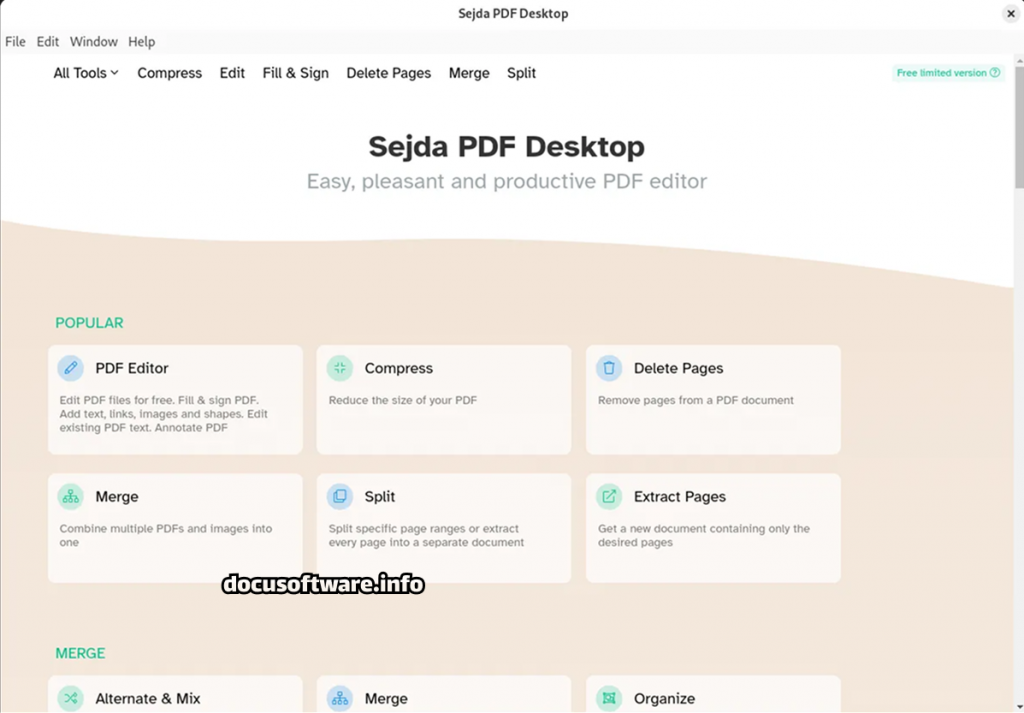Click the Compress arrows icon
Image resolution: width=1024 pixels, height=713 pixels.
(x=340, y=368)
